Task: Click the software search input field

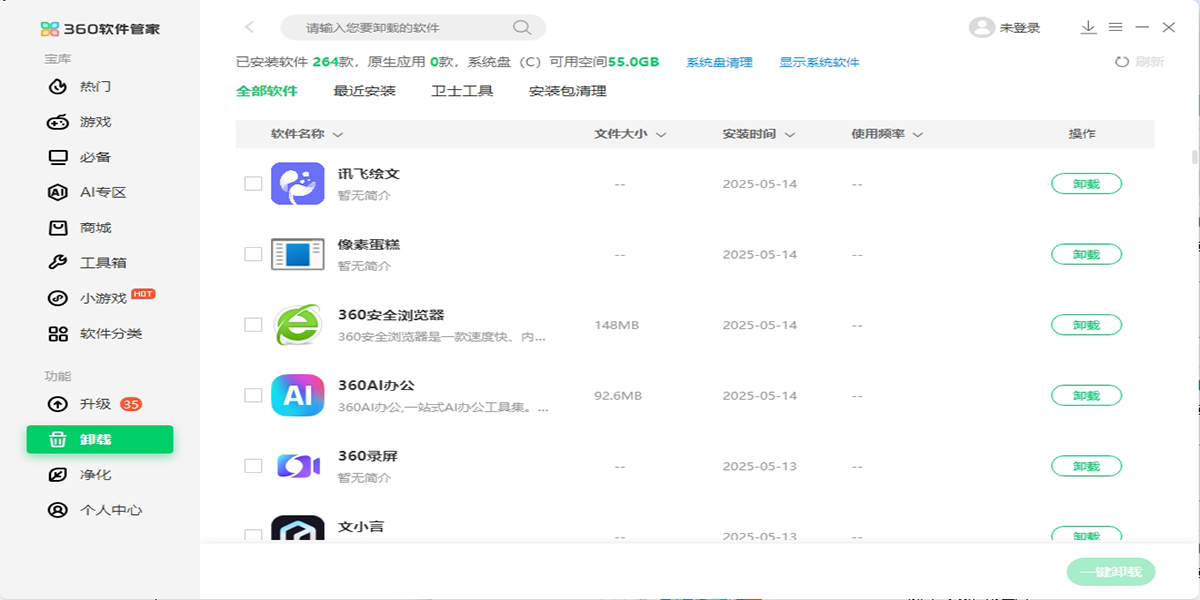Action: tap(400, 27)
